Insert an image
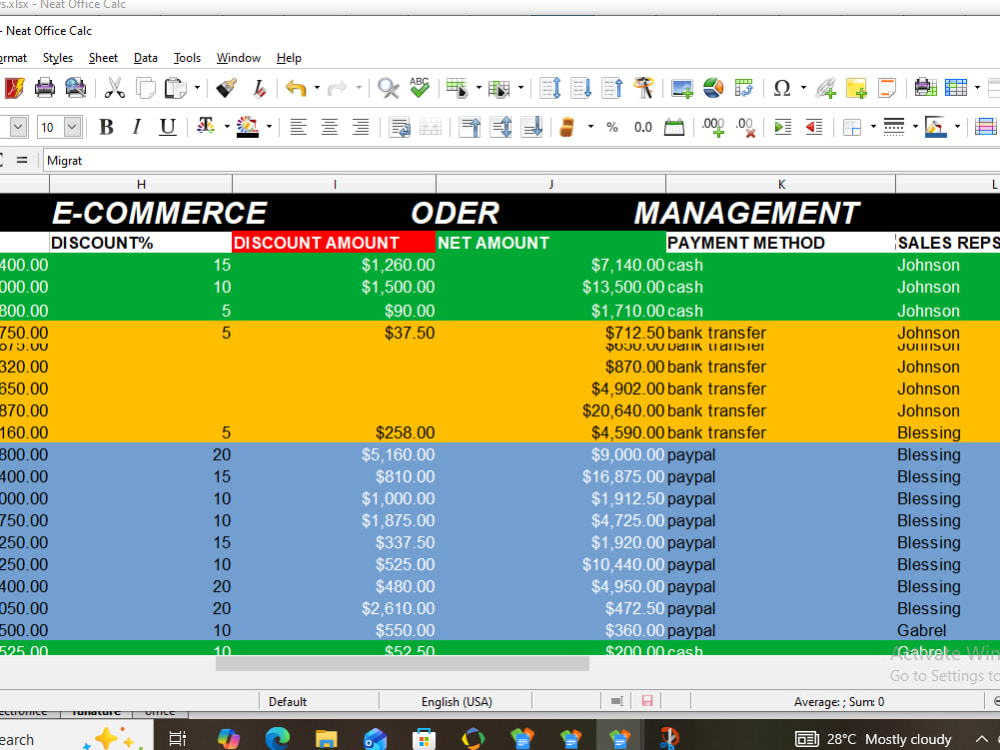 tap(681, 87)
